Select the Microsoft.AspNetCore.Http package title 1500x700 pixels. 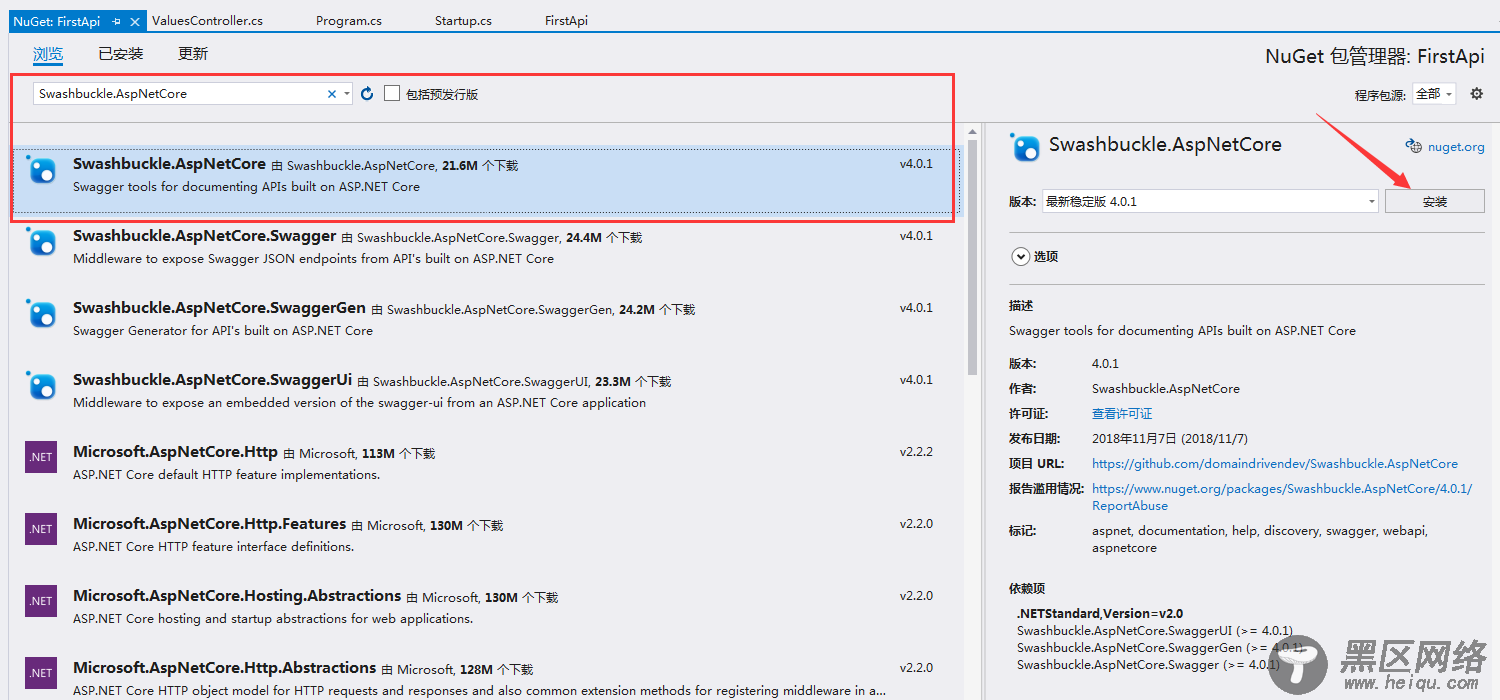(x=175, y=452)
